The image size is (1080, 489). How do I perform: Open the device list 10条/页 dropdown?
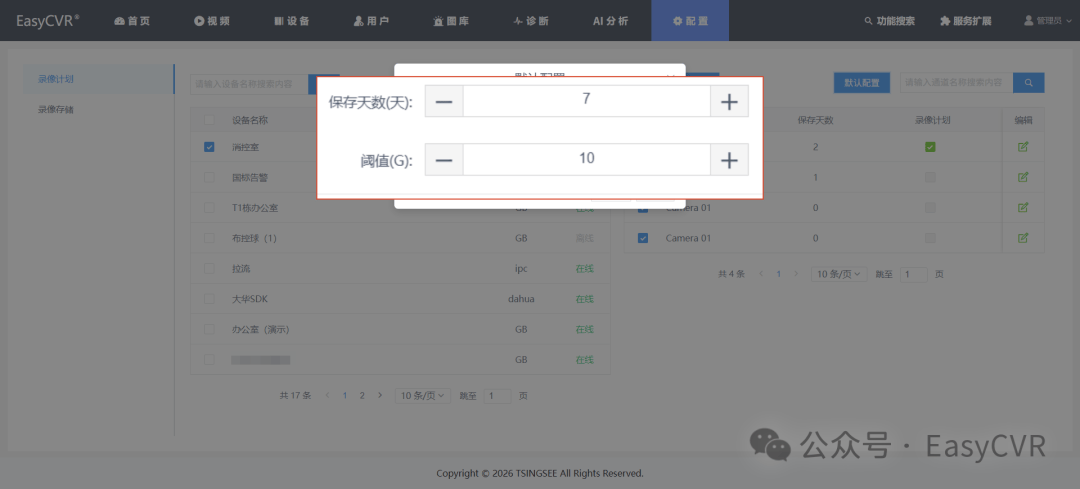(x=423, y=395)
